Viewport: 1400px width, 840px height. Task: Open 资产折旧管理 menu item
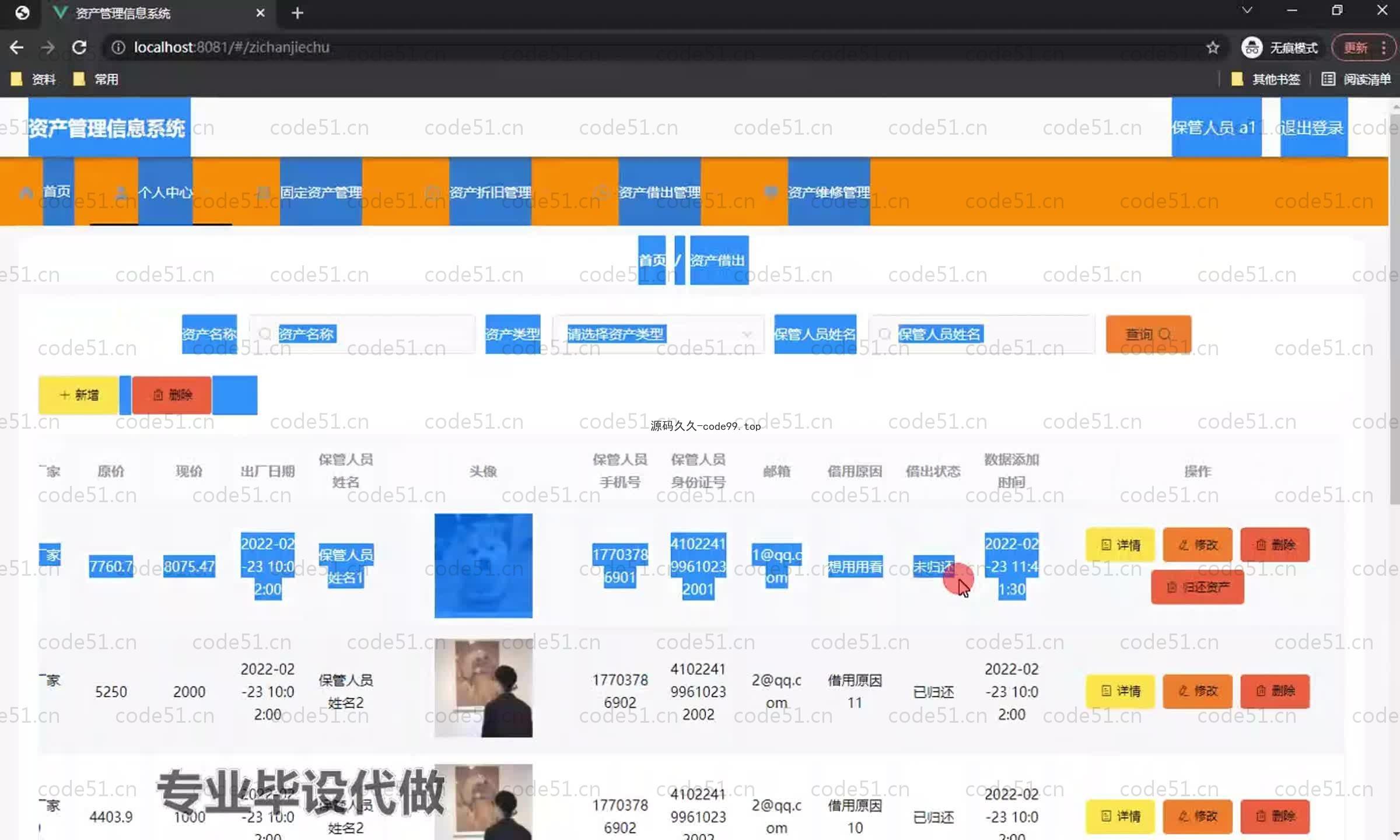click(x=490, y=191)
